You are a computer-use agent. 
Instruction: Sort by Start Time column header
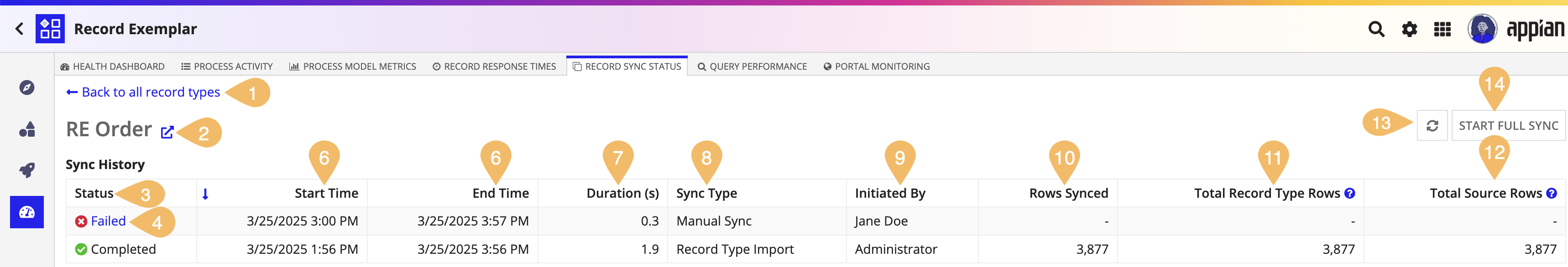[326, 193]
